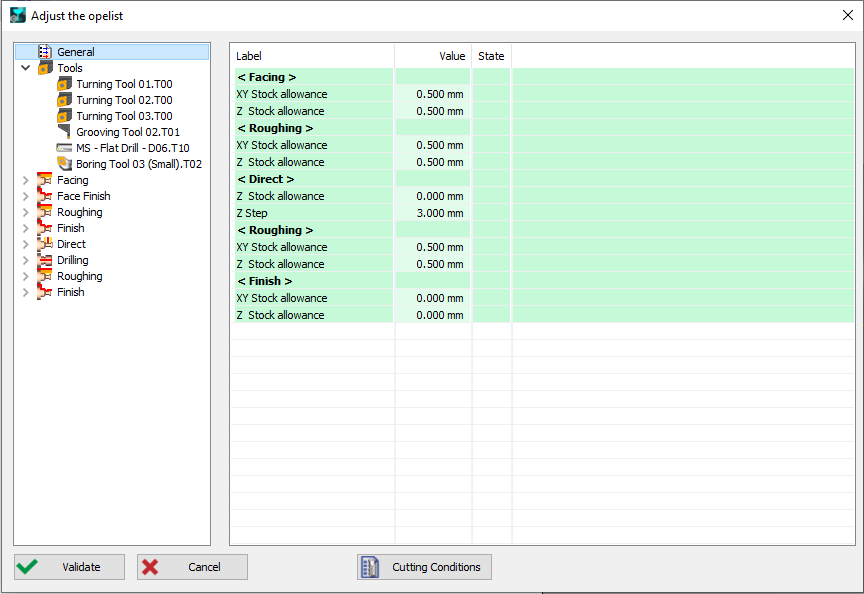Select the Turning Tool 01.T00 icon

pyautogui.click(x=62, y=84)
